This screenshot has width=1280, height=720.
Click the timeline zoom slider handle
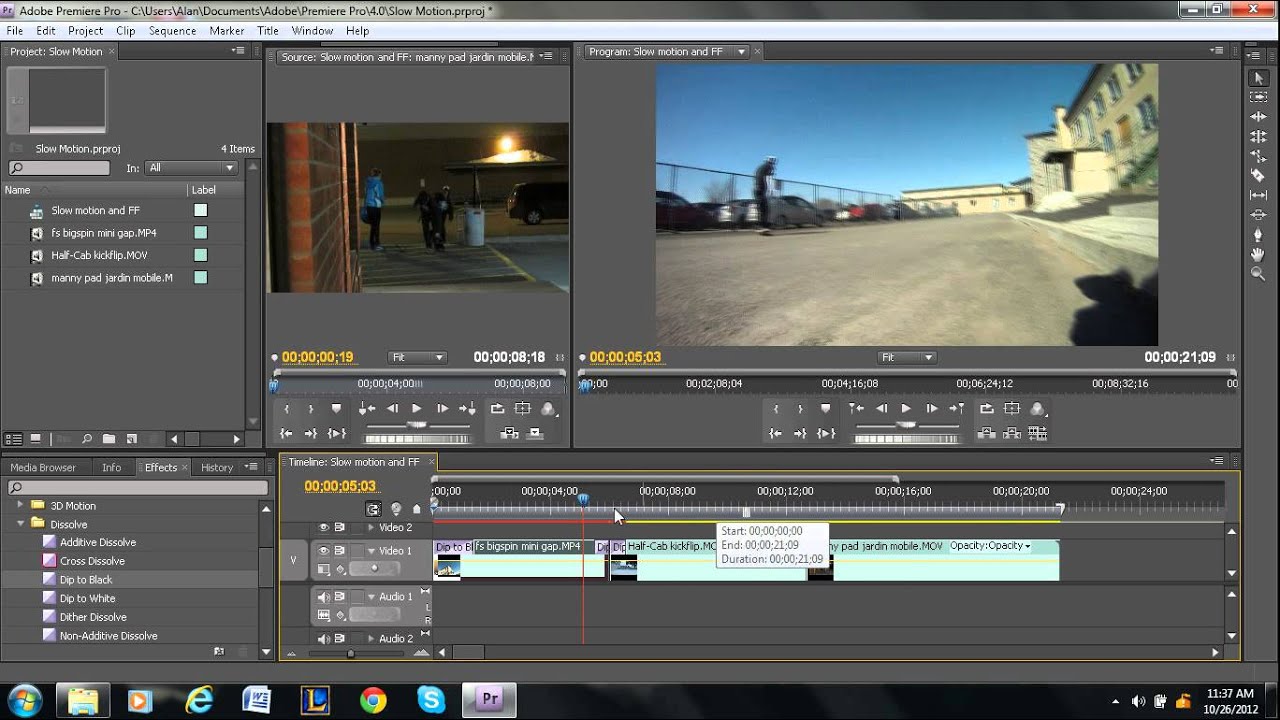tap(350, 653)
